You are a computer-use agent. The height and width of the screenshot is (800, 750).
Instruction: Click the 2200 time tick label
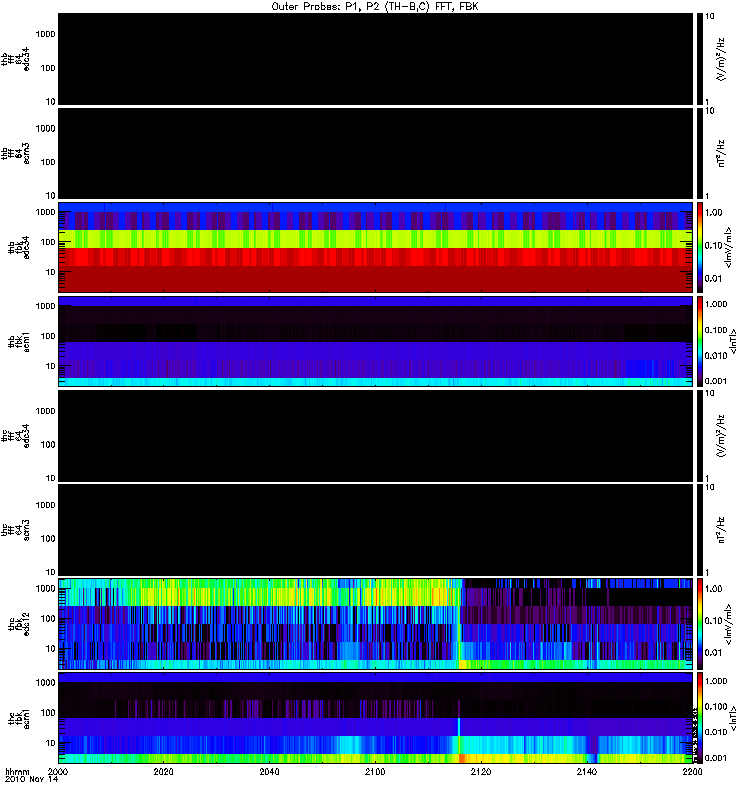click(x=692, y=771)
